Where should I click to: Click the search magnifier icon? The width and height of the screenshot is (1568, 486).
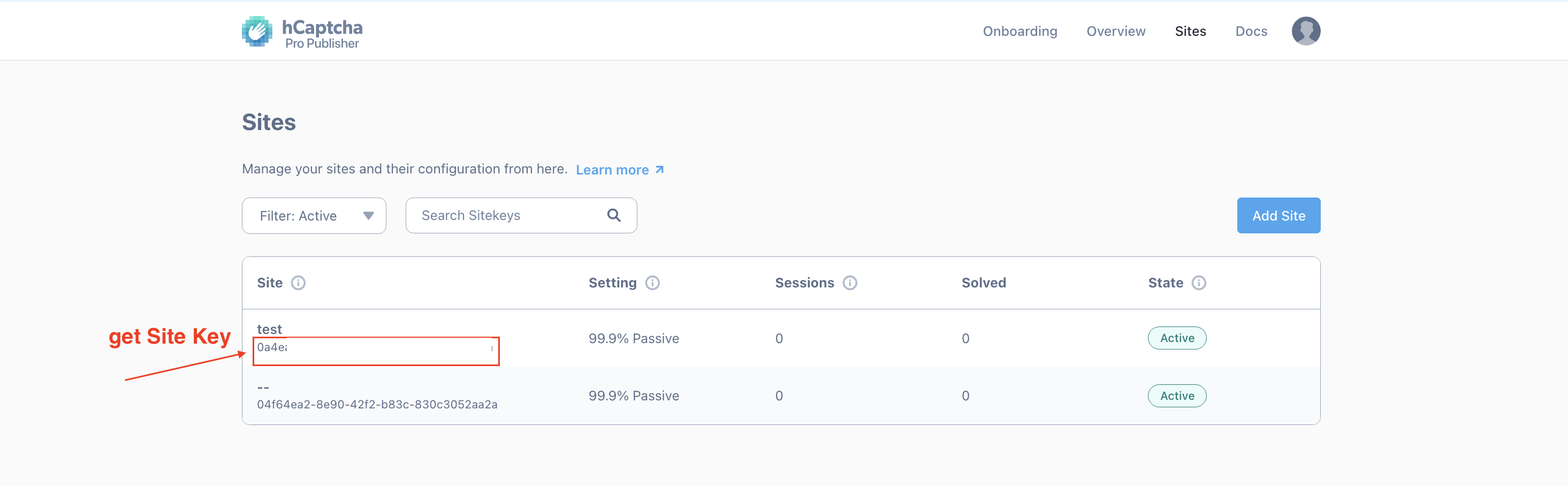click(x=614, y=215)
